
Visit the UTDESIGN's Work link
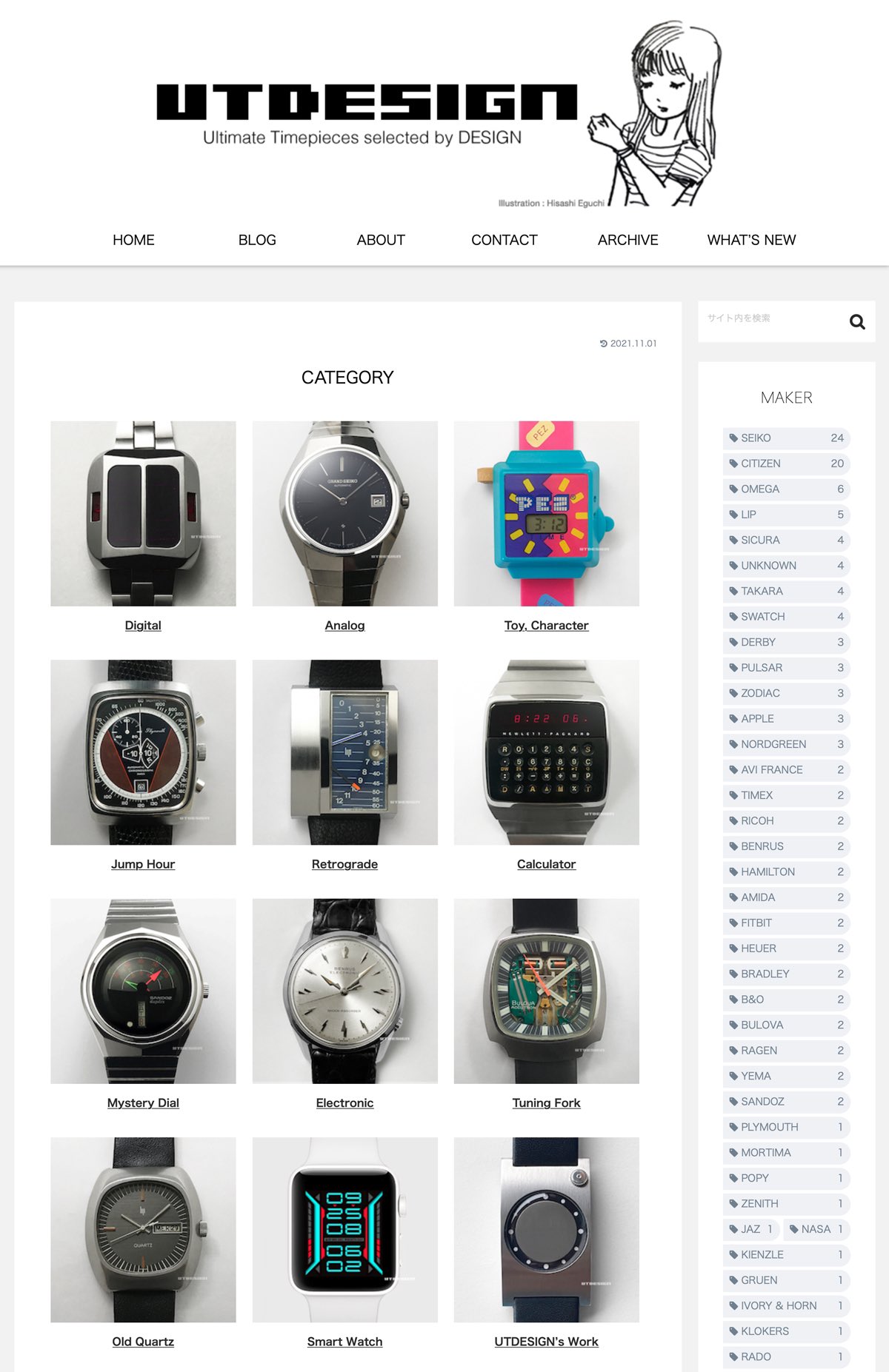tap(546, 1342)
